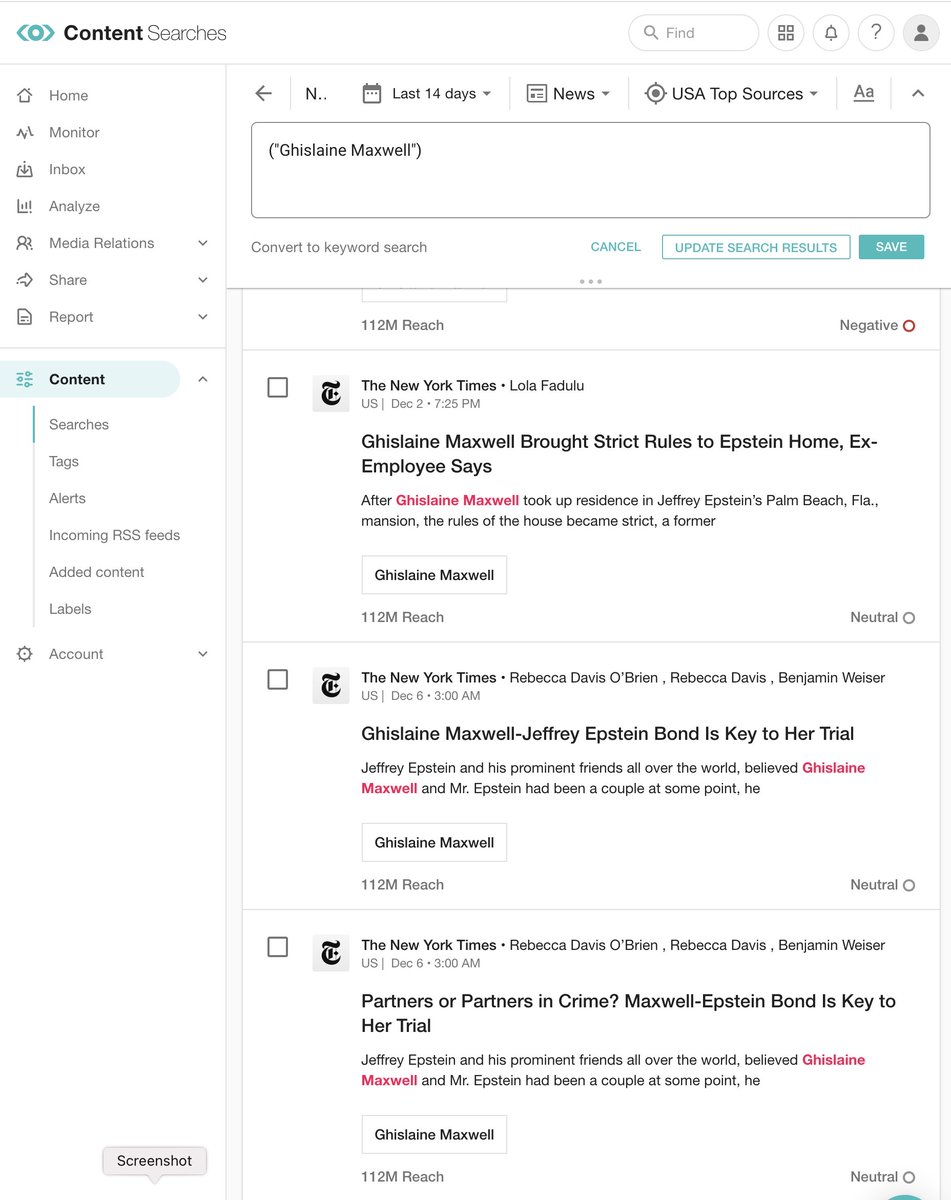Check the Bond Is Key article checkbox
This screenshot has width=951, height=1200.
[x=278, y=679]
